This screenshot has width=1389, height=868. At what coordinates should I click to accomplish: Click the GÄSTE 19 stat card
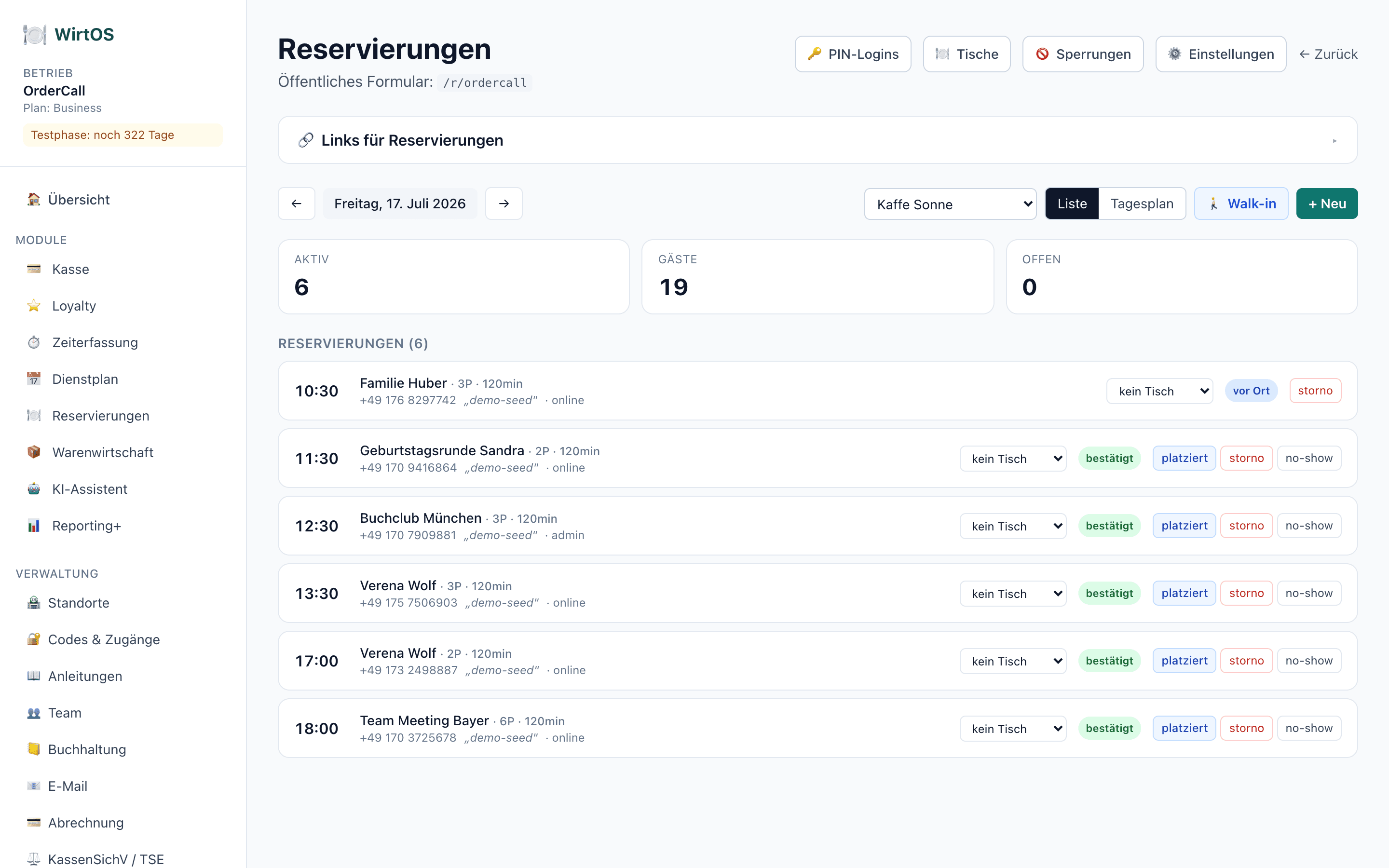[x=817, y=277]
